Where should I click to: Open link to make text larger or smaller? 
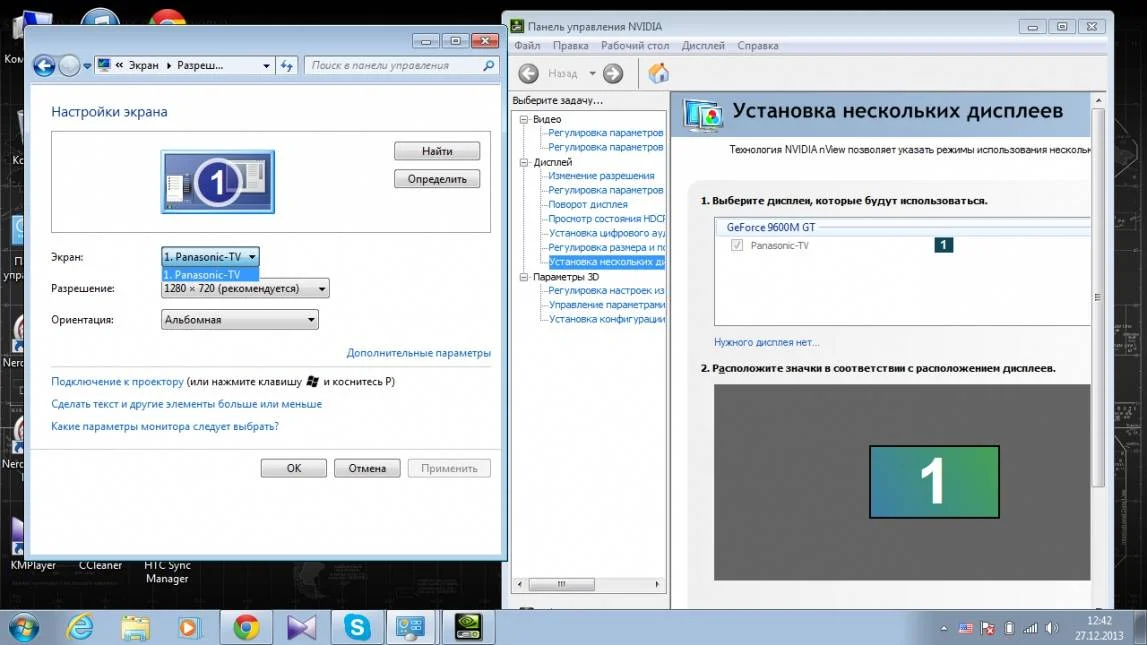(x=187, y=404)
